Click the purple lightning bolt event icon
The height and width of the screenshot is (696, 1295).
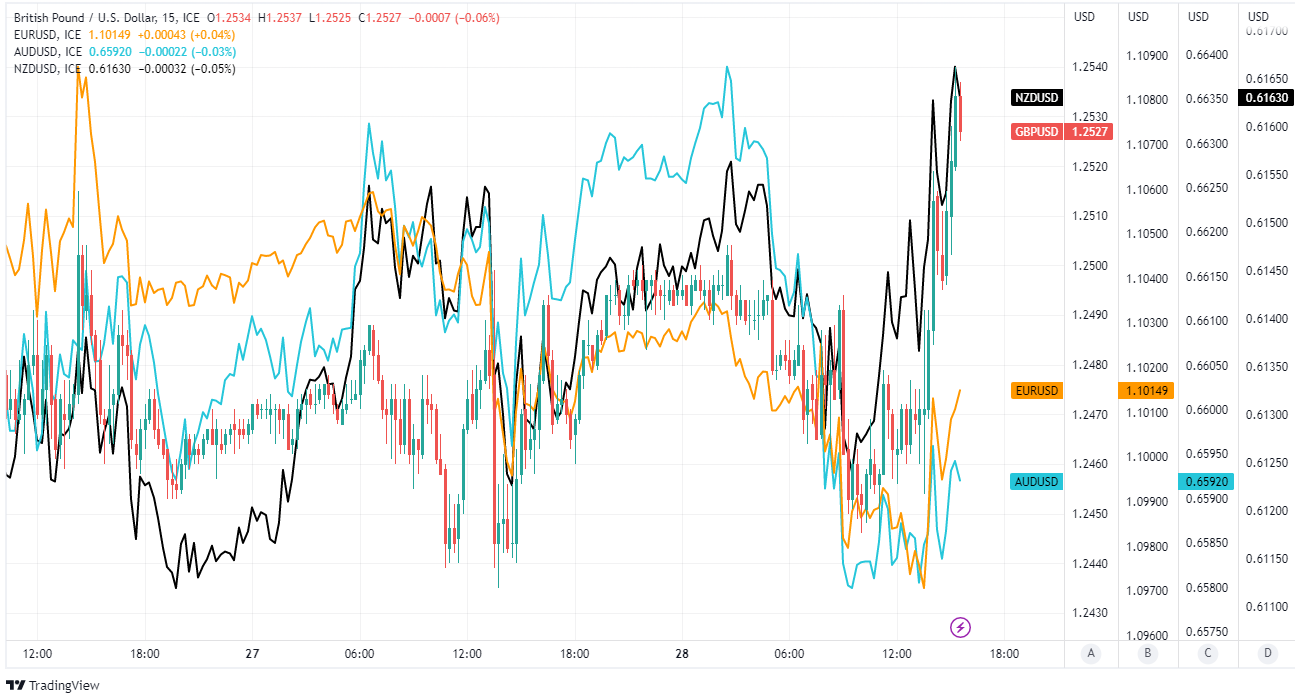point(960,627)
